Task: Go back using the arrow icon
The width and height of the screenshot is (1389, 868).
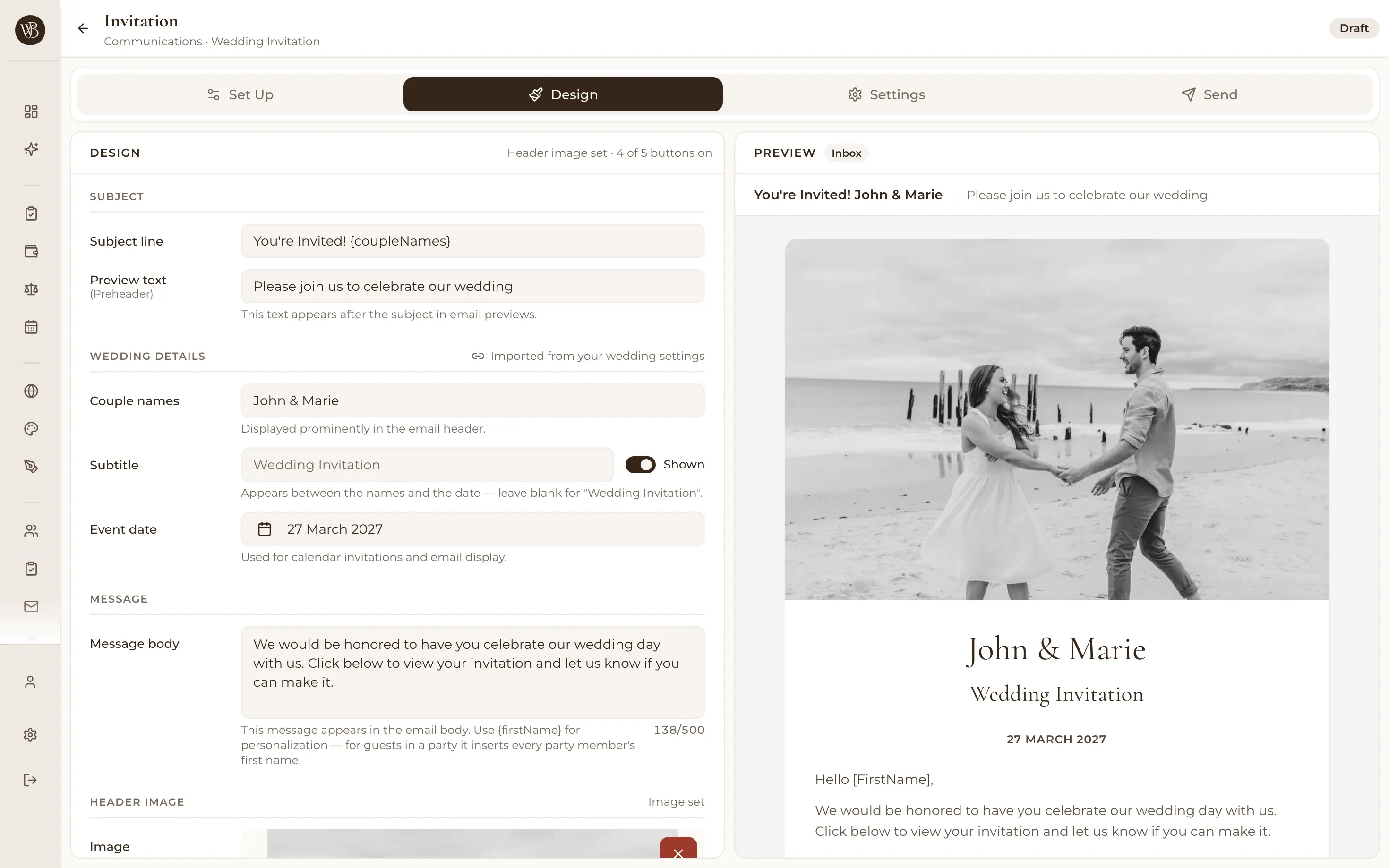Action: pyautogui.click(x=83, y=28)
